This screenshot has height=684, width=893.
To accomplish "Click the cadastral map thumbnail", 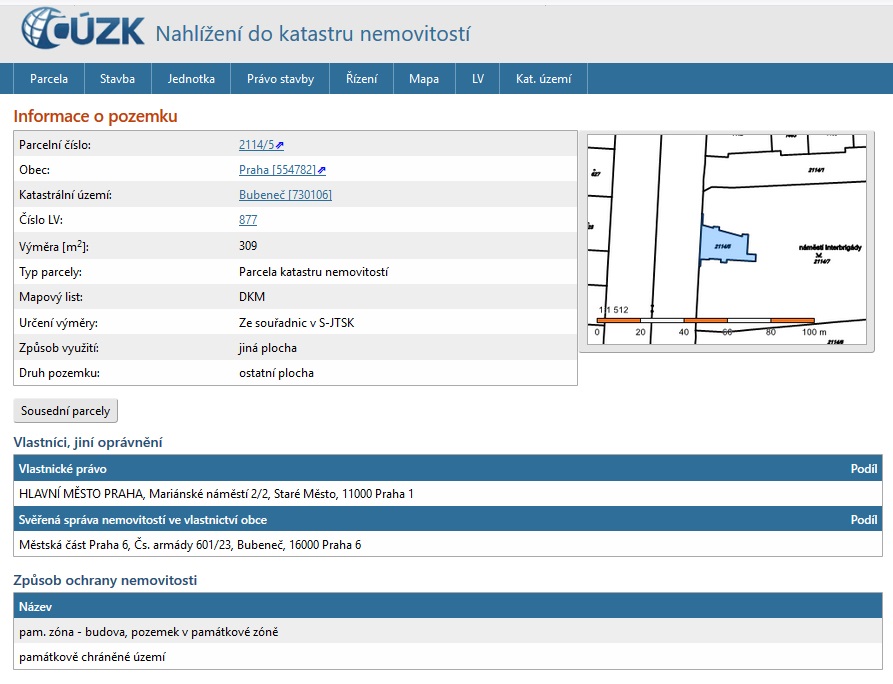I will coord(727,240).
